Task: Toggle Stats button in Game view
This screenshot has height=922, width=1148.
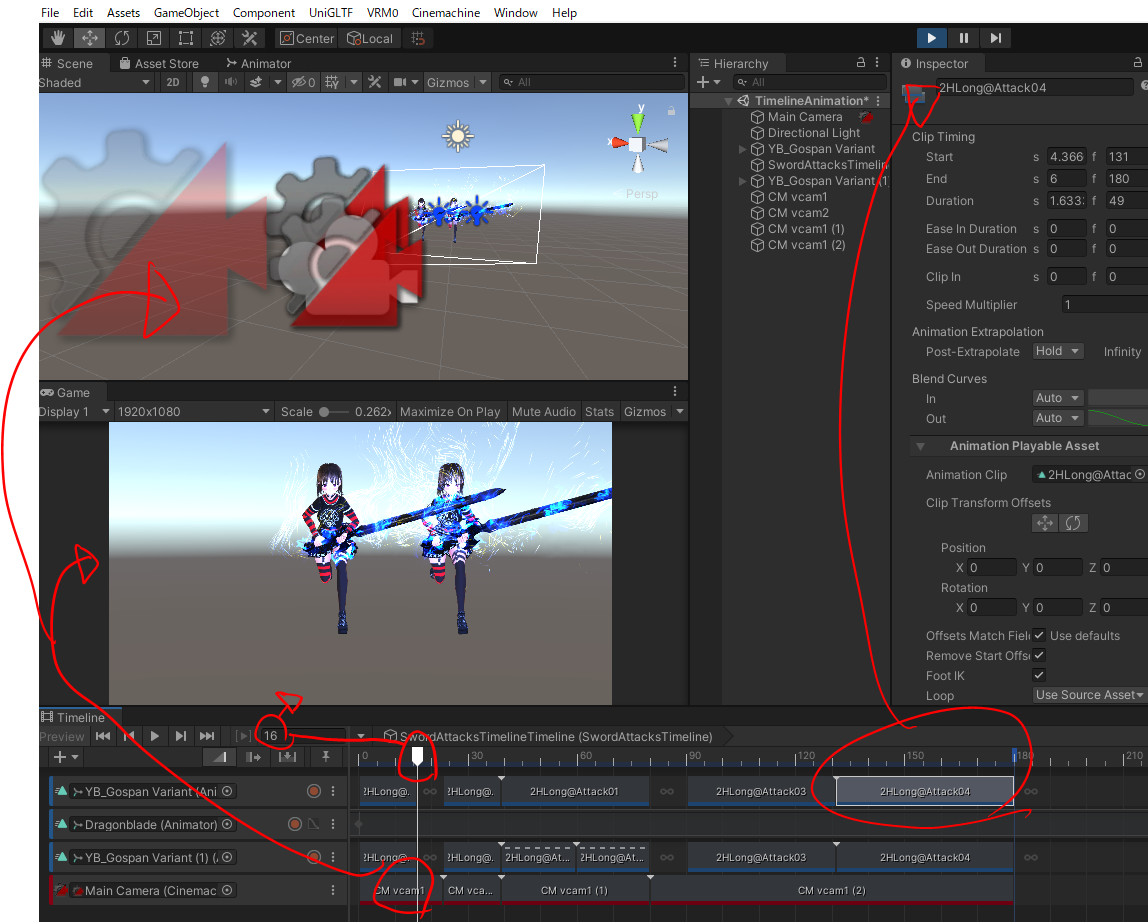Action: pyautogui.click(x=599, y=412)
